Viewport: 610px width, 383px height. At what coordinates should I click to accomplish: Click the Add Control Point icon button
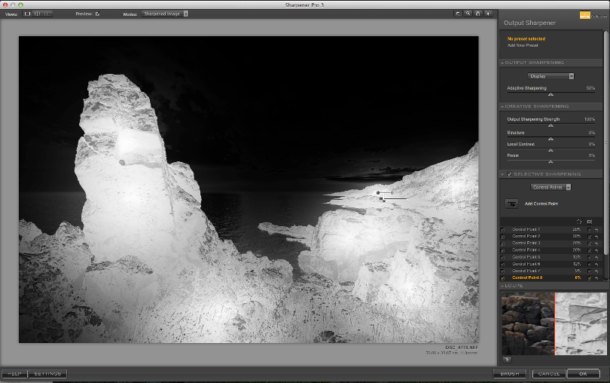tap(511, 204)
